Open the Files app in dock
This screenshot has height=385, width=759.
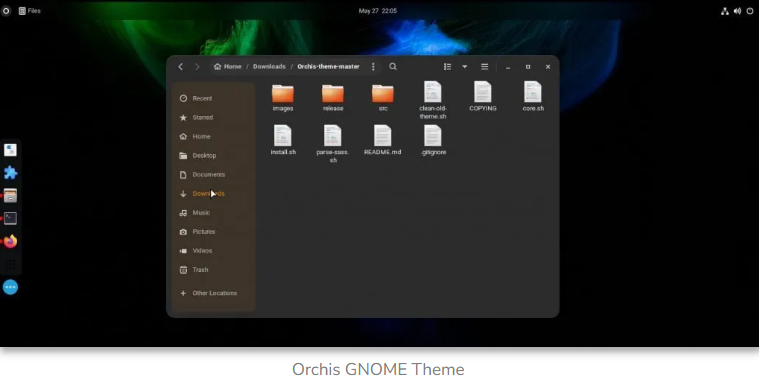10,196
